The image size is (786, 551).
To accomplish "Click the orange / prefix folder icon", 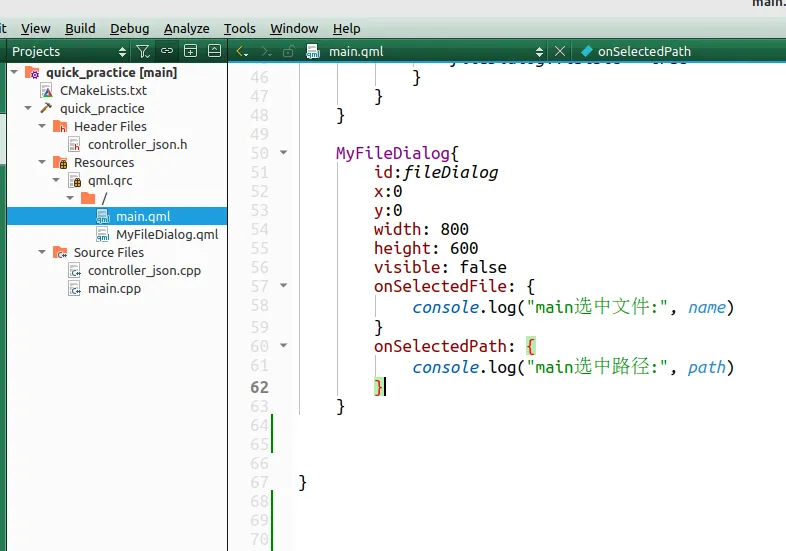I will pos(88,199).
